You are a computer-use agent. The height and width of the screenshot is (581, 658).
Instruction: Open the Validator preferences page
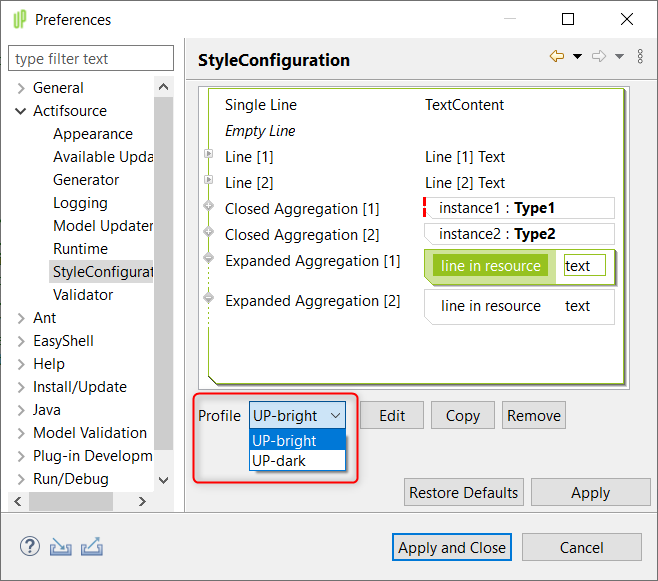pyautogui.click(x=83, y=295)
